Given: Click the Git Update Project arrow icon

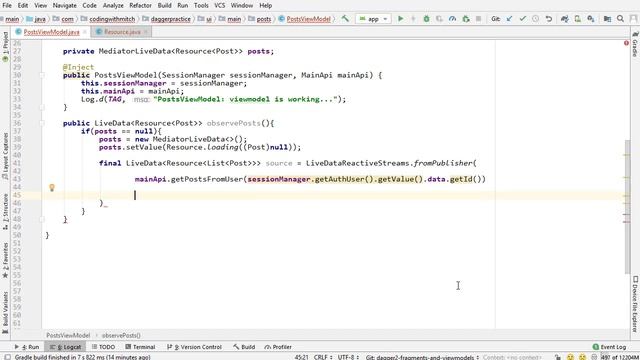Looking at the screenshot, I should click(509, 19).
